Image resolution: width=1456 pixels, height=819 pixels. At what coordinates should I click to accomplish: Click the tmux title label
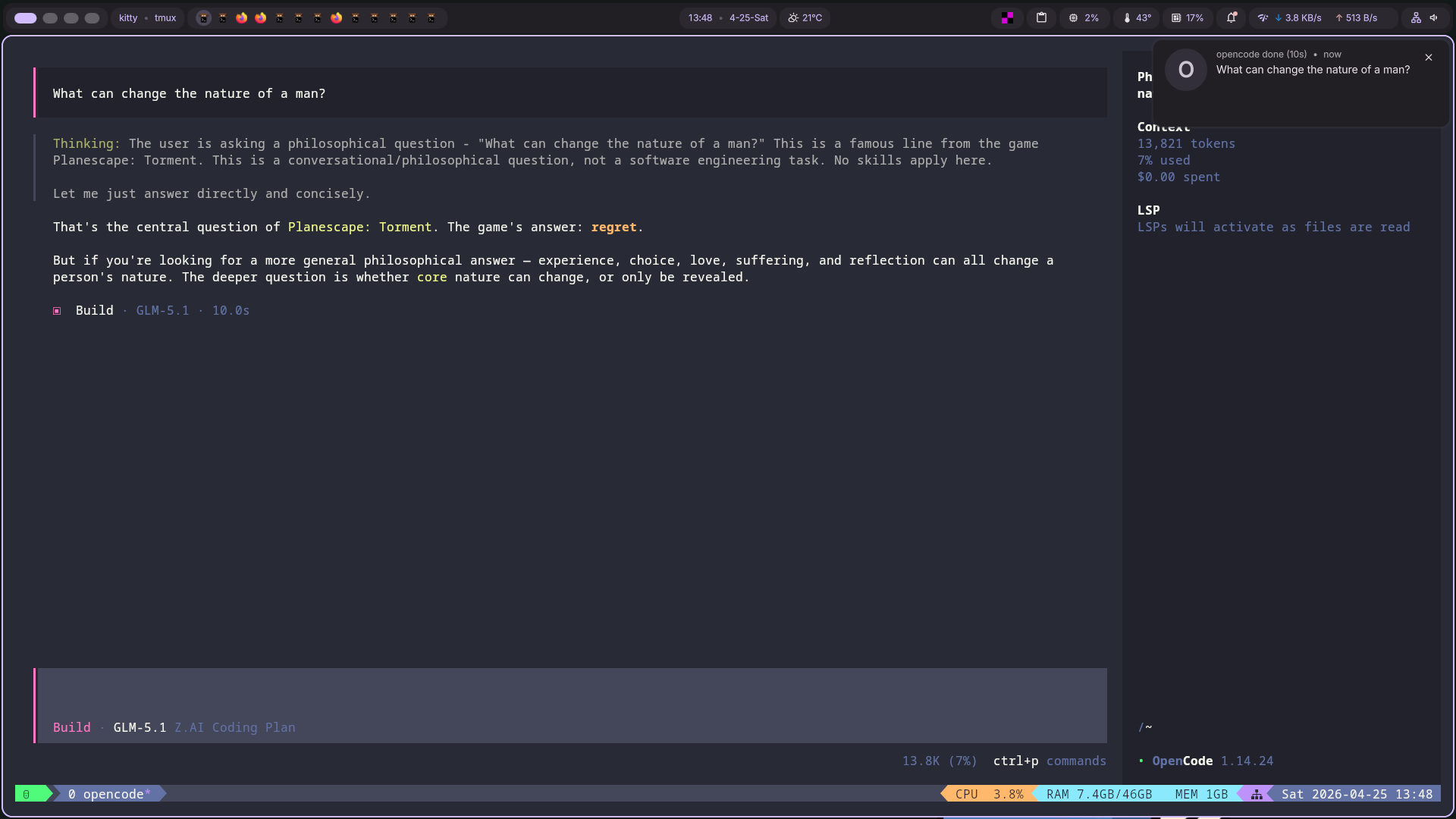(x=165, y=18)
